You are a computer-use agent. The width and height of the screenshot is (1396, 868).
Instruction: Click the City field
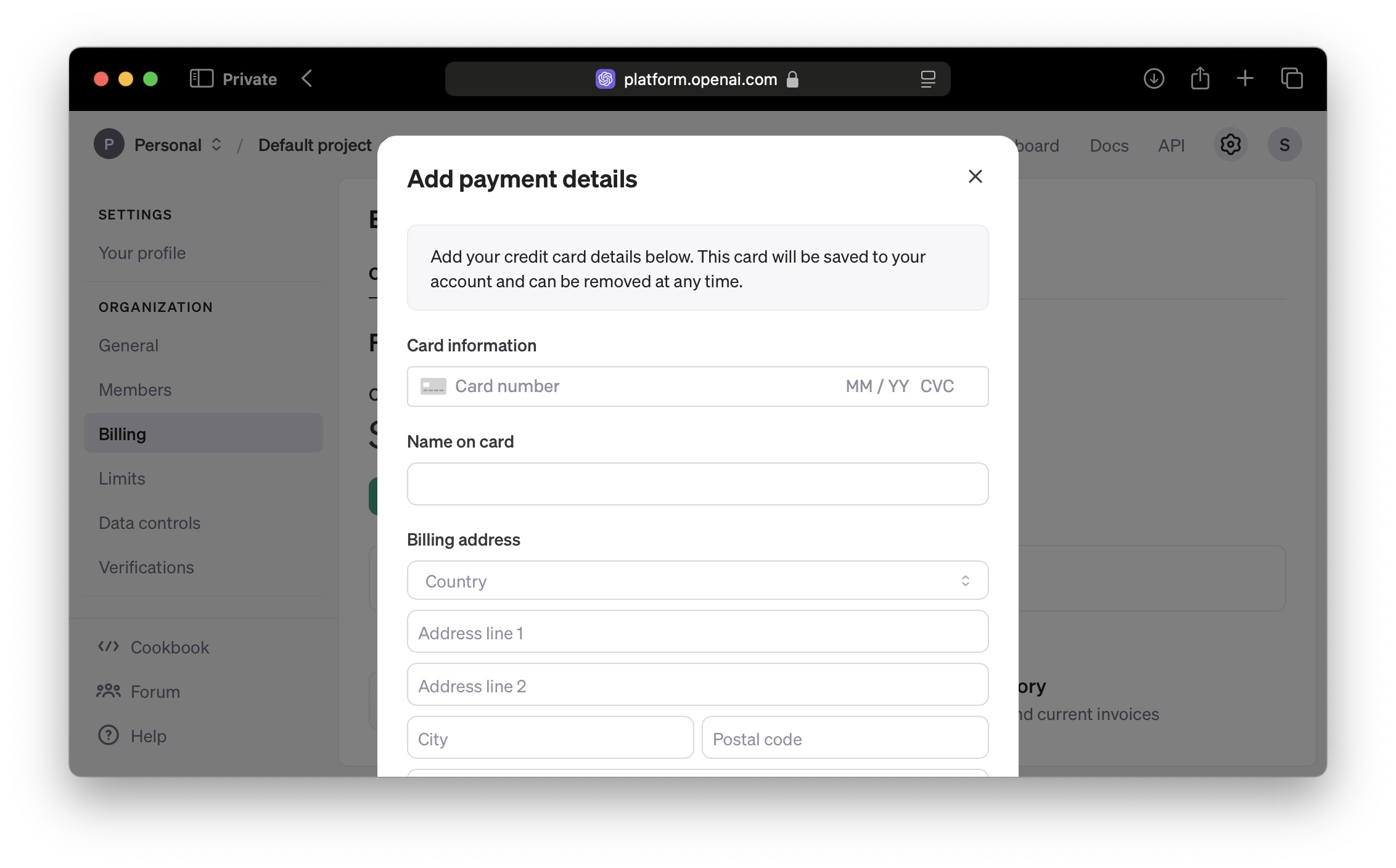point(550,738)
